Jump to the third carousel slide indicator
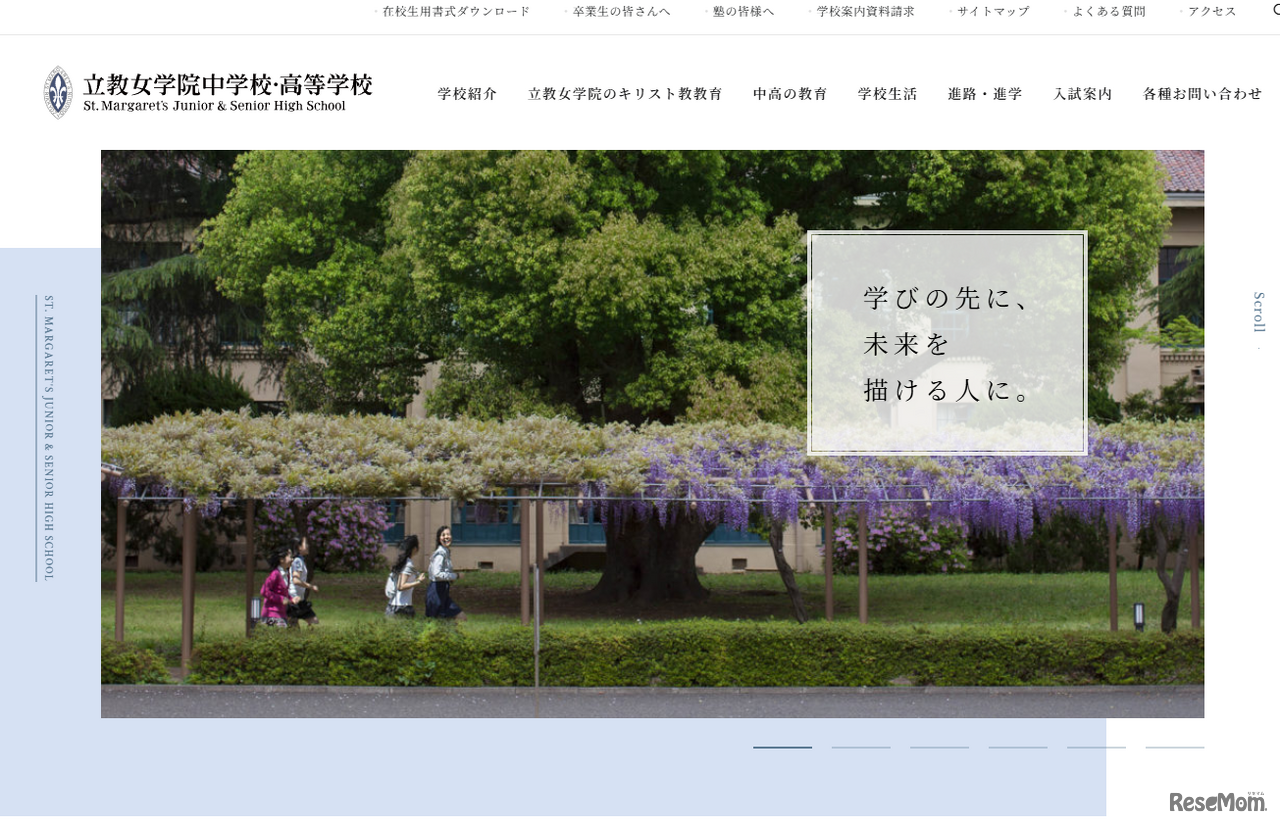 click(939, 747)
